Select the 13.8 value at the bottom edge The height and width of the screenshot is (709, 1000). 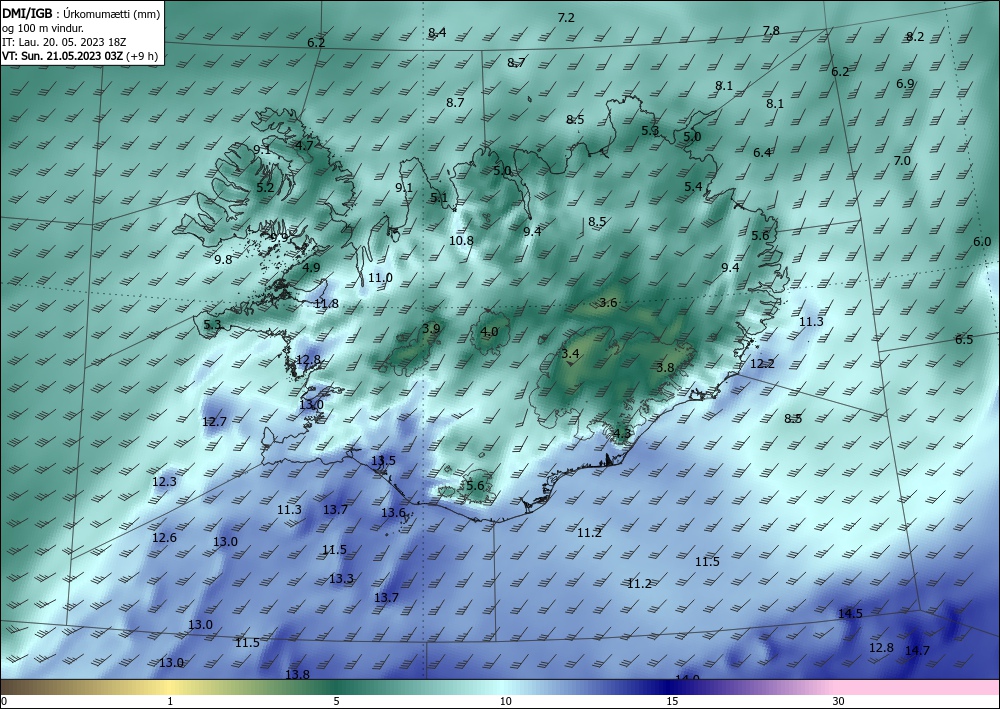coord(297,675)
